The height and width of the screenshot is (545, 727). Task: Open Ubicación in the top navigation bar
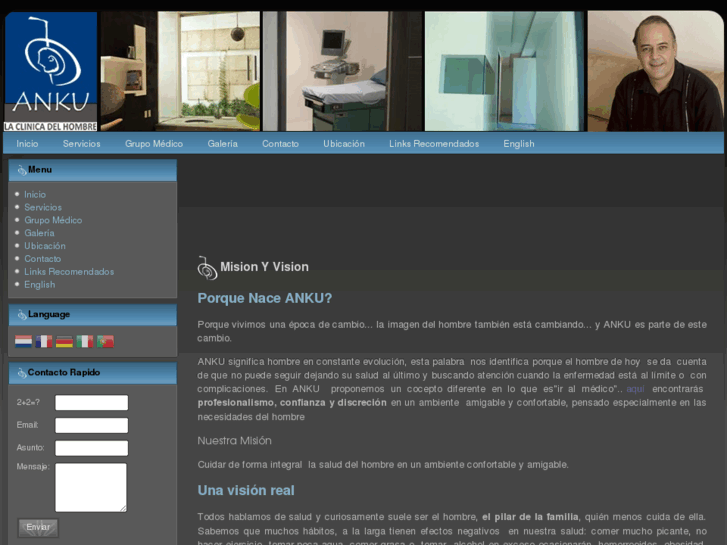click(x=344, y=144)
